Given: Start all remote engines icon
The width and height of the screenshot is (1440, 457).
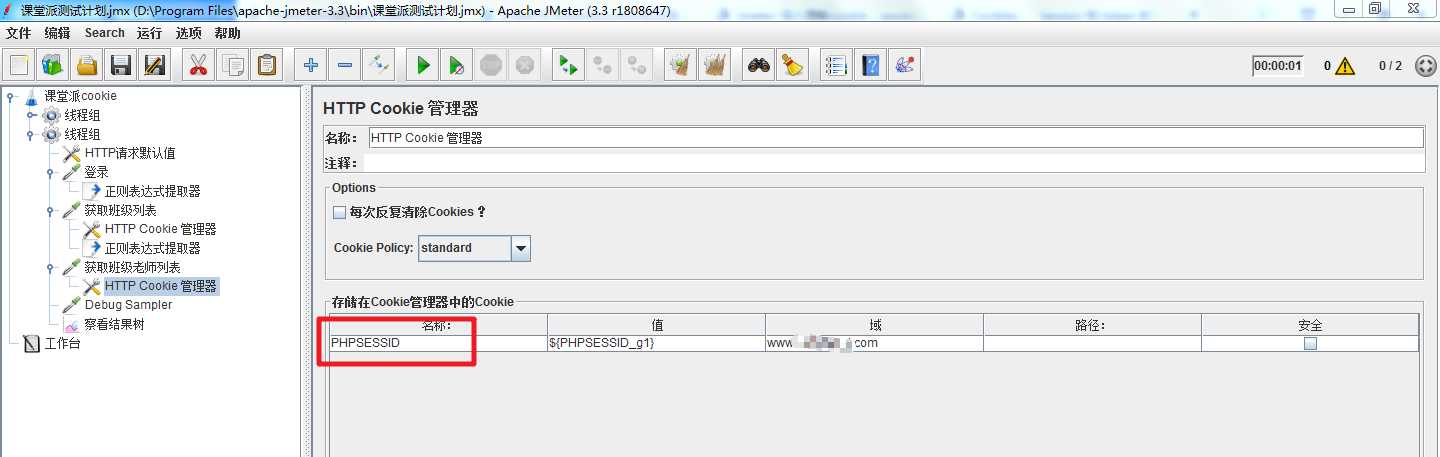Looking at the screenshot, I should point(568,65).
